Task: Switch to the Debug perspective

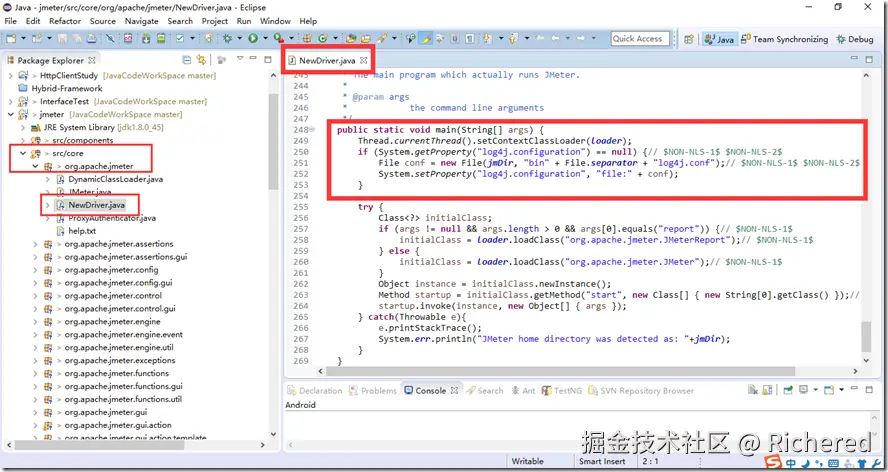Action: click(x=855, y=39)
